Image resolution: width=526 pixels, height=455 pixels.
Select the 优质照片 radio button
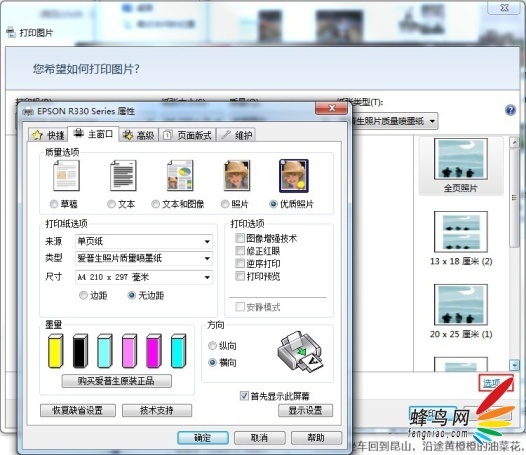tap(273, 204)
